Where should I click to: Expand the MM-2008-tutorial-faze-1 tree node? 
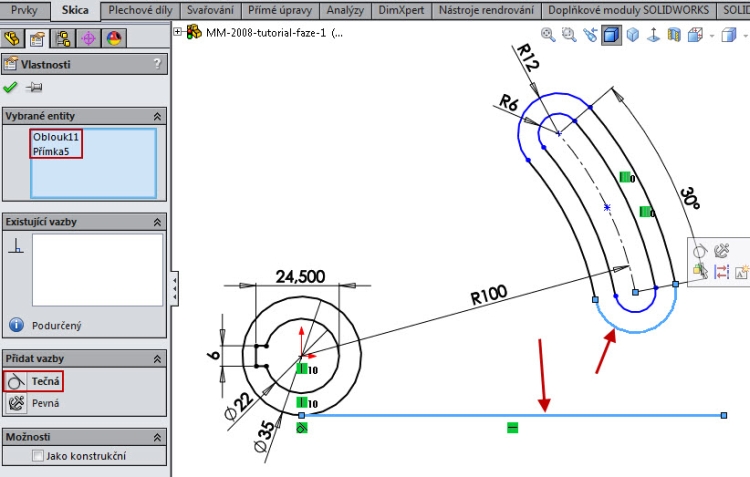[x=178, y=32]
